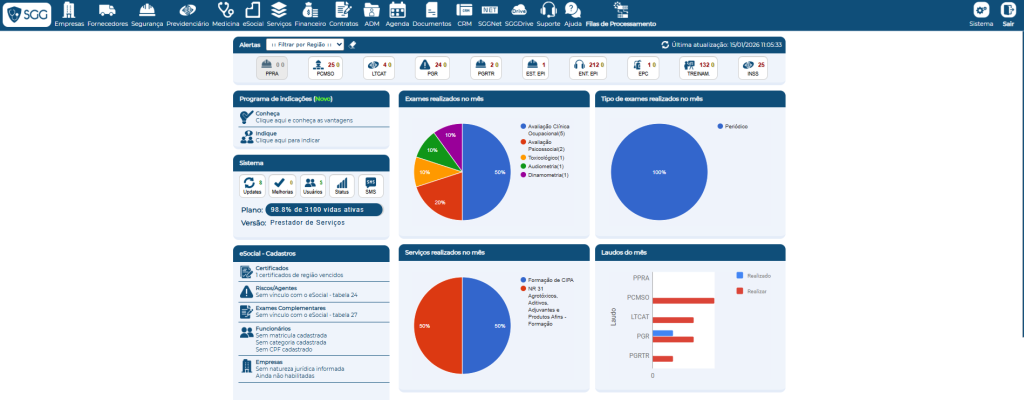Click the PCMSO alert button
This screenshot has height=400, width=1024.
tap(324, 68)
